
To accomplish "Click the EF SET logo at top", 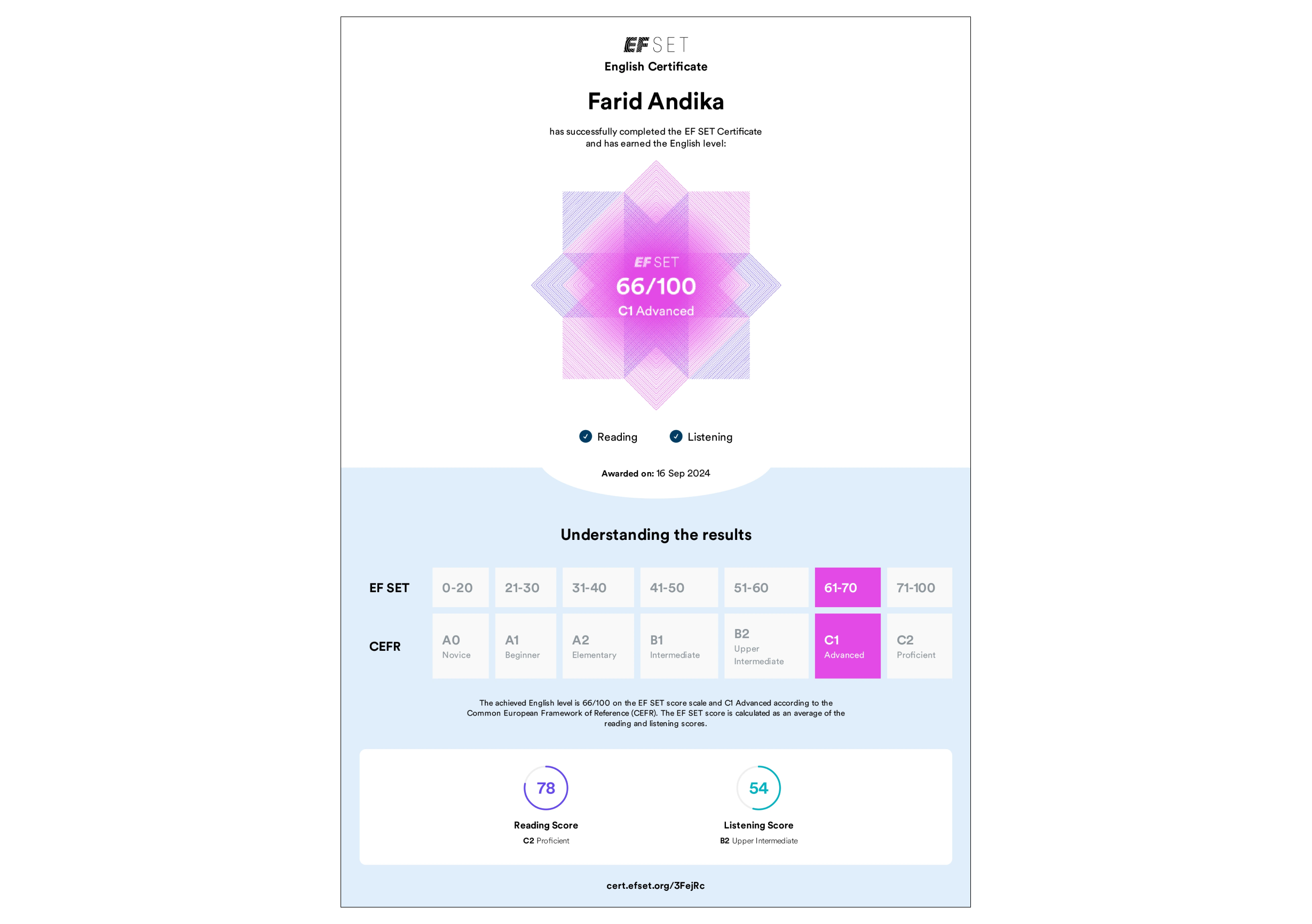I will pyautogui.click(x=655, y=44).
